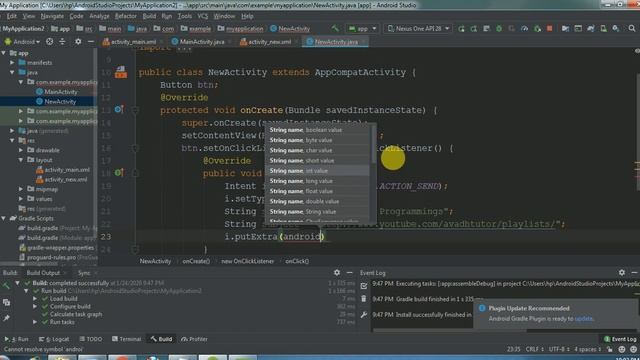Open the Analyze menu

pos(99,16)
